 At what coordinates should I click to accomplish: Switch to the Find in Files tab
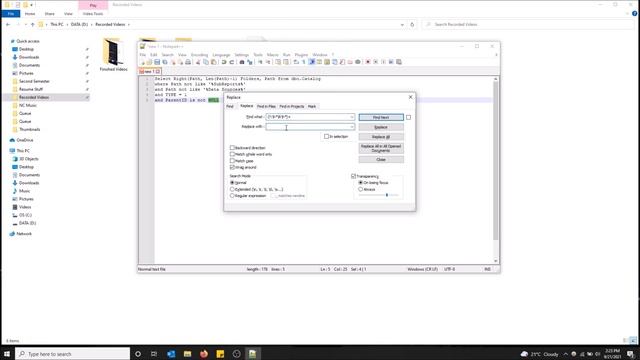pos(266,107)
